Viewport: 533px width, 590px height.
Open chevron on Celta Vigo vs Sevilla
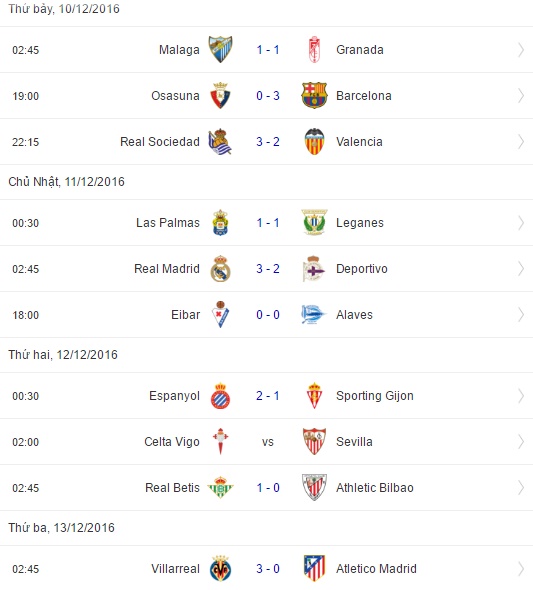click(x=521, y=442)
